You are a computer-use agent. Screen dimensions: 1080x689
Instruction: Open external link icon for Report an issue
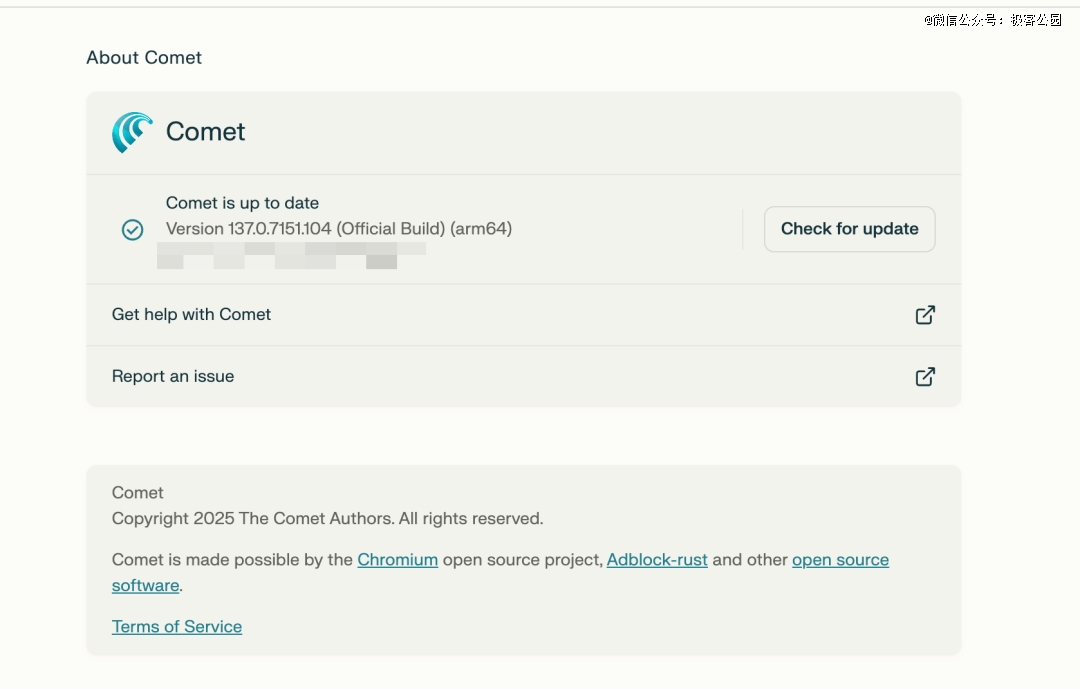click(925, 377)
